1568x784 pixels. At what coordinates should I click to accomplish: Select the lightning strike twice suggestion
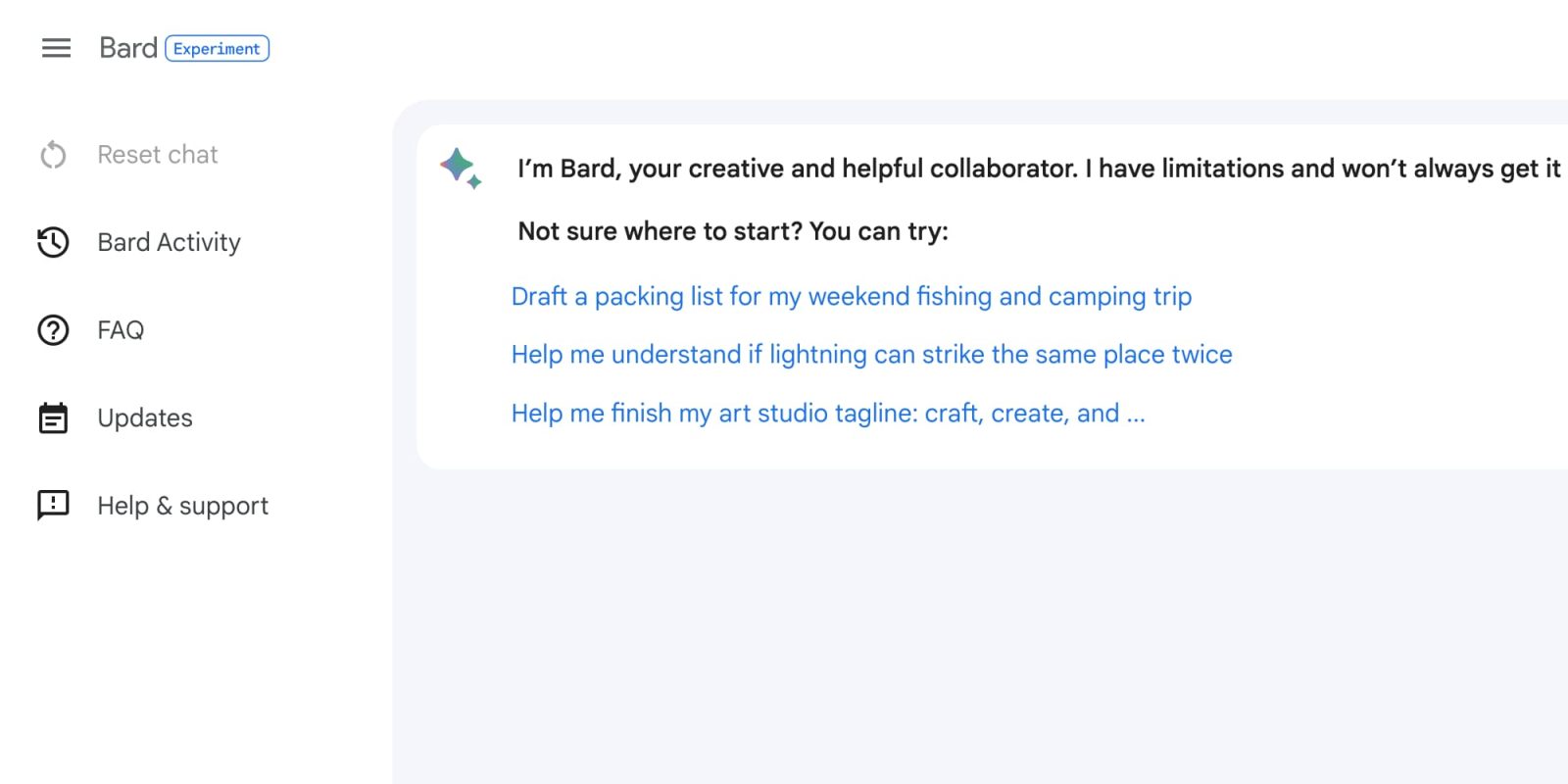[x=871, y=354]
